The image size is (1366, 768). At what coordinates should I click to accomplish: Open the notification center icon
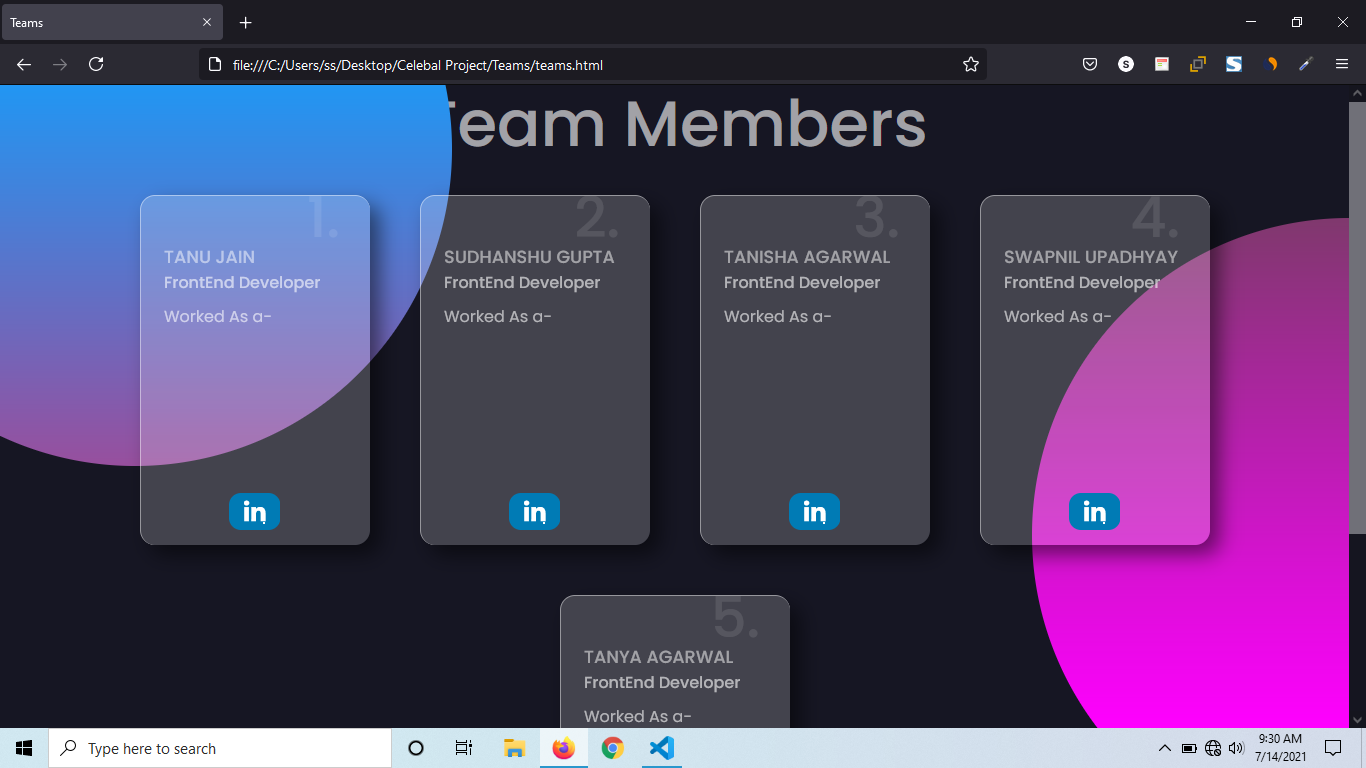point(1332,748)
